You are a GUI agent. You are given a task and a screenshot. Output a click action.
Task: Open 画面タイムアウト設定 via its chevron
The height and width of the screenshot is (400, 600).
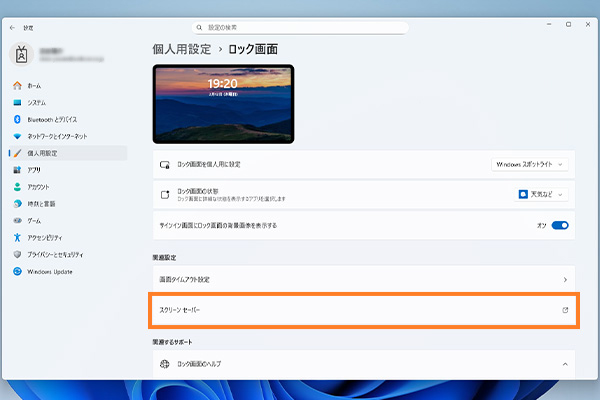tap(565, 280)
